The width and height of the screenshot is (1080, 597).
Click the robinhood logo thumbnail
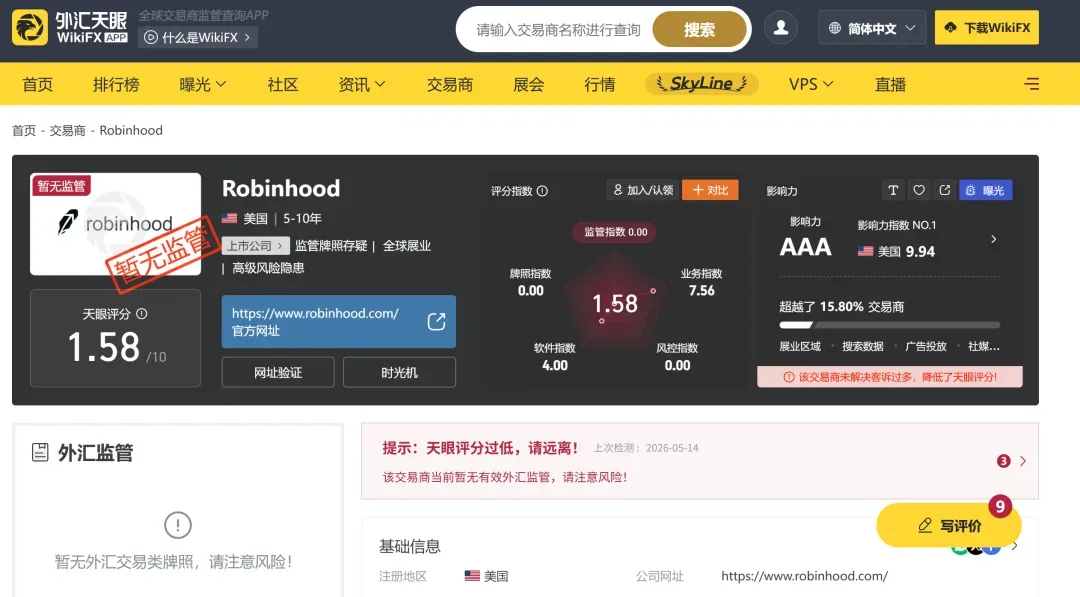pyautogui.click(x=116, y=224)
